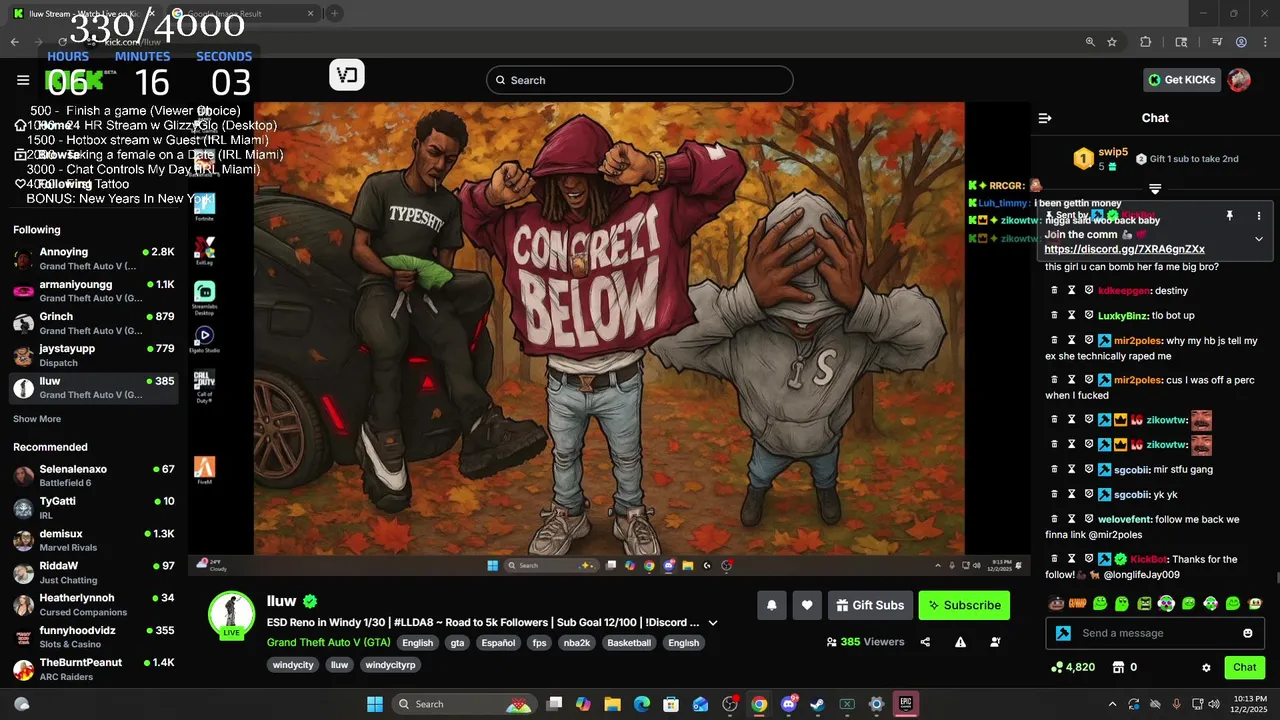Open the Discord invite link
This screenshot has height=720, width=1280.
(1124, 249)
